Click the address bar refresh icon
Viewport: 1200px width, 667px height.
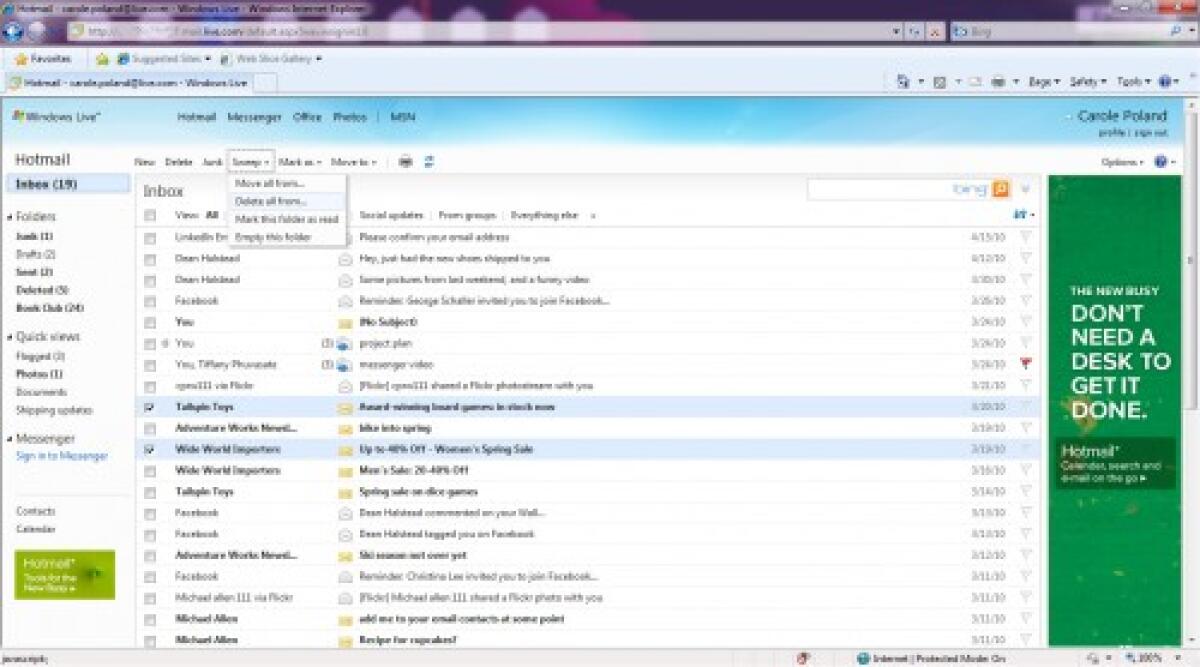(x=916, y=32)
